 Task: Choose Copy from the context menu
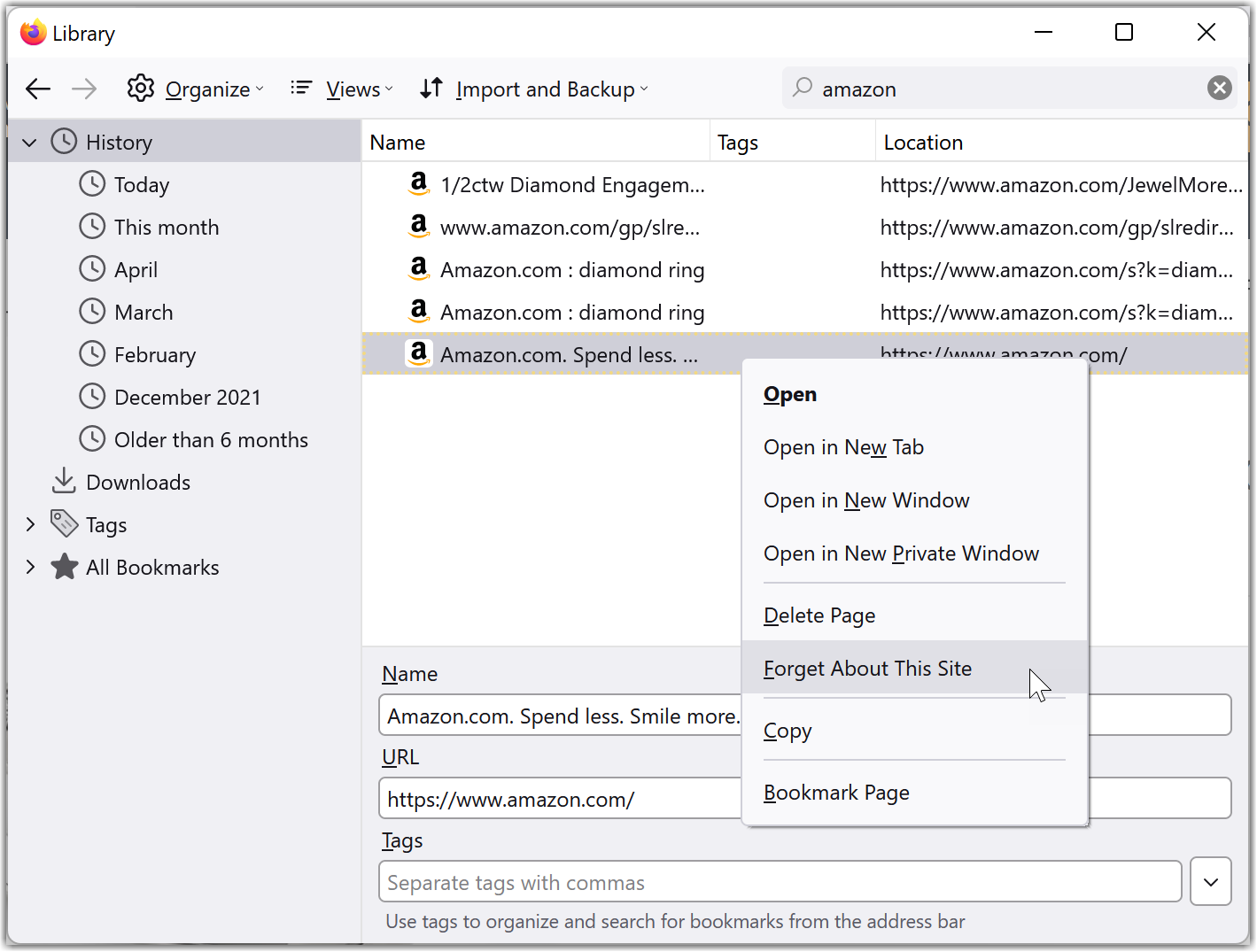click(x=915, y=731)
